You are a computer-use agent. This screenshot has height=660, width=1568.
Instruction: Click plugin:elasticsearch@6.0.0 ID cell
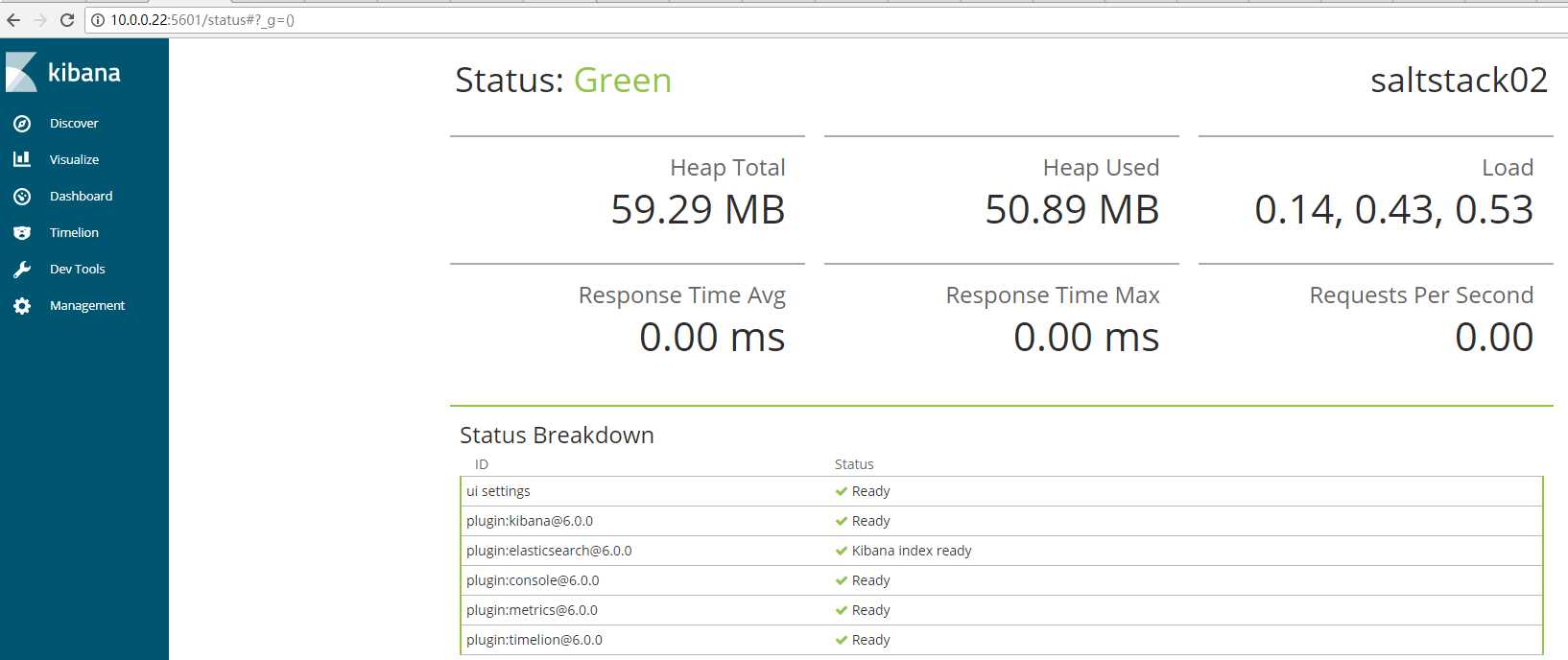click(549, 551)
